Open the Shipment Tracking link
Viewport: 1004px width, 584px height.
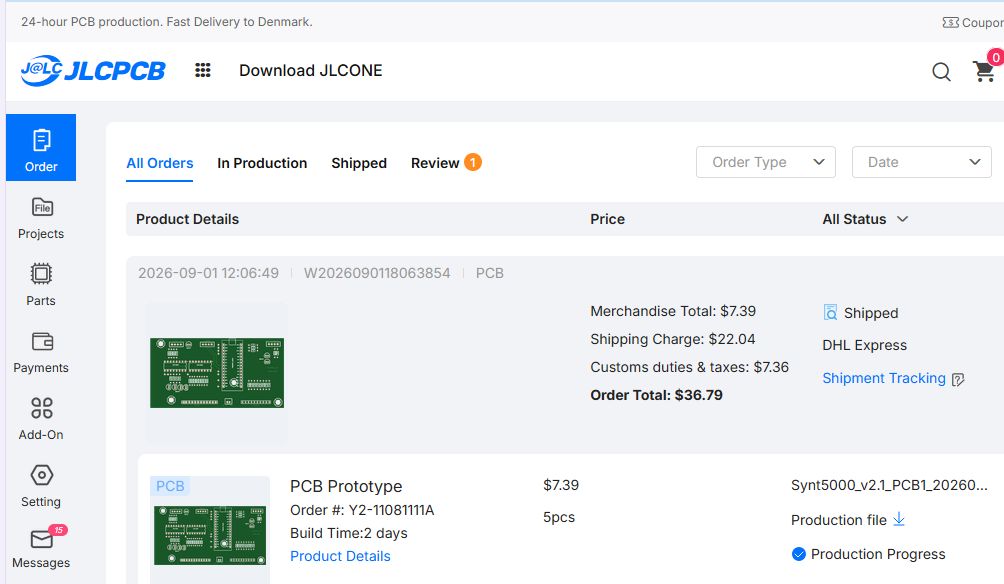tap(884, 378)
